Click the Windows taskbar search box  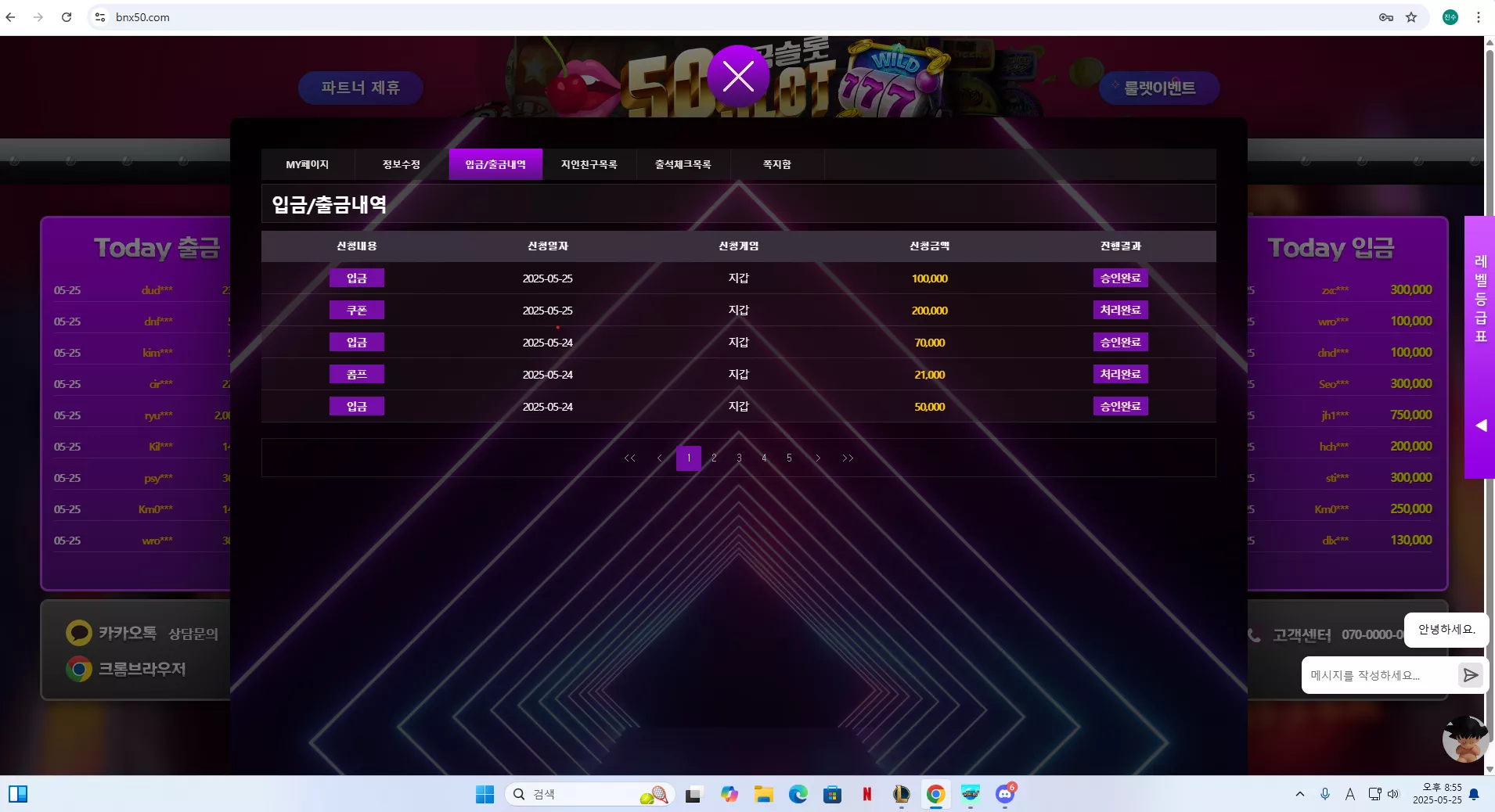coord(590,795)
